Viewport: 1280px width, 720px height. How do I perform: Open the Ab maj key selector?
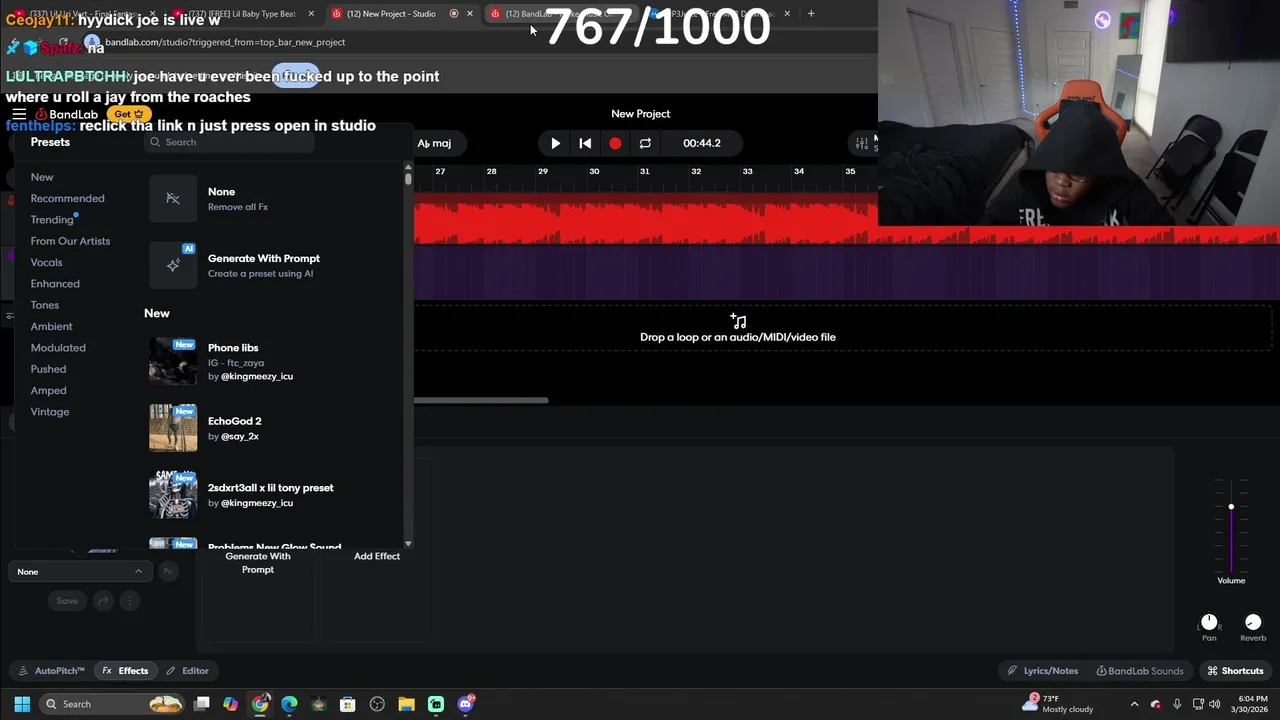[x=434, y=143]
